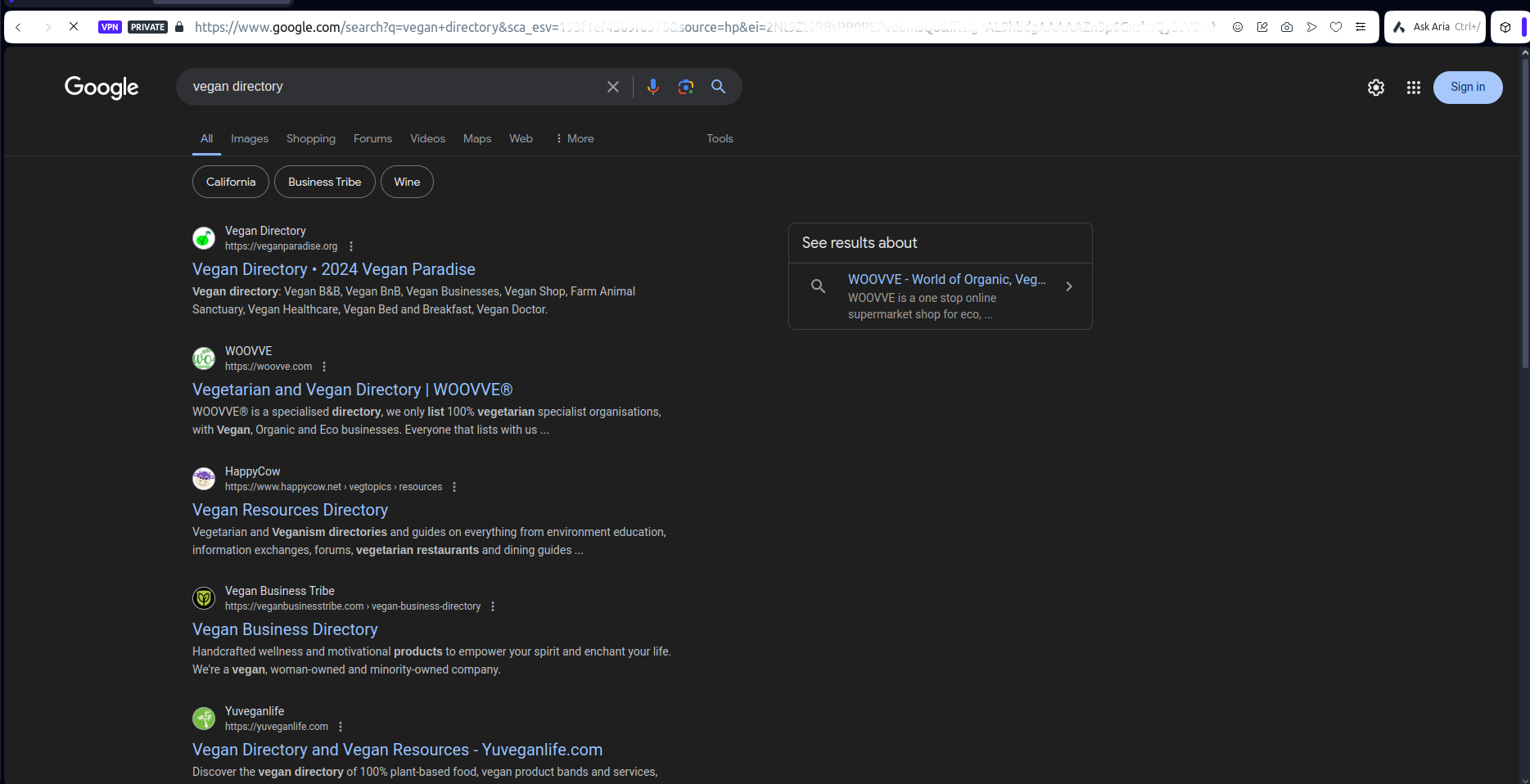Image resolution: width=1530 pixels, height=784 pixels.
Task: Apply the Wine filter chip
Action: click(x=407, y=182)
